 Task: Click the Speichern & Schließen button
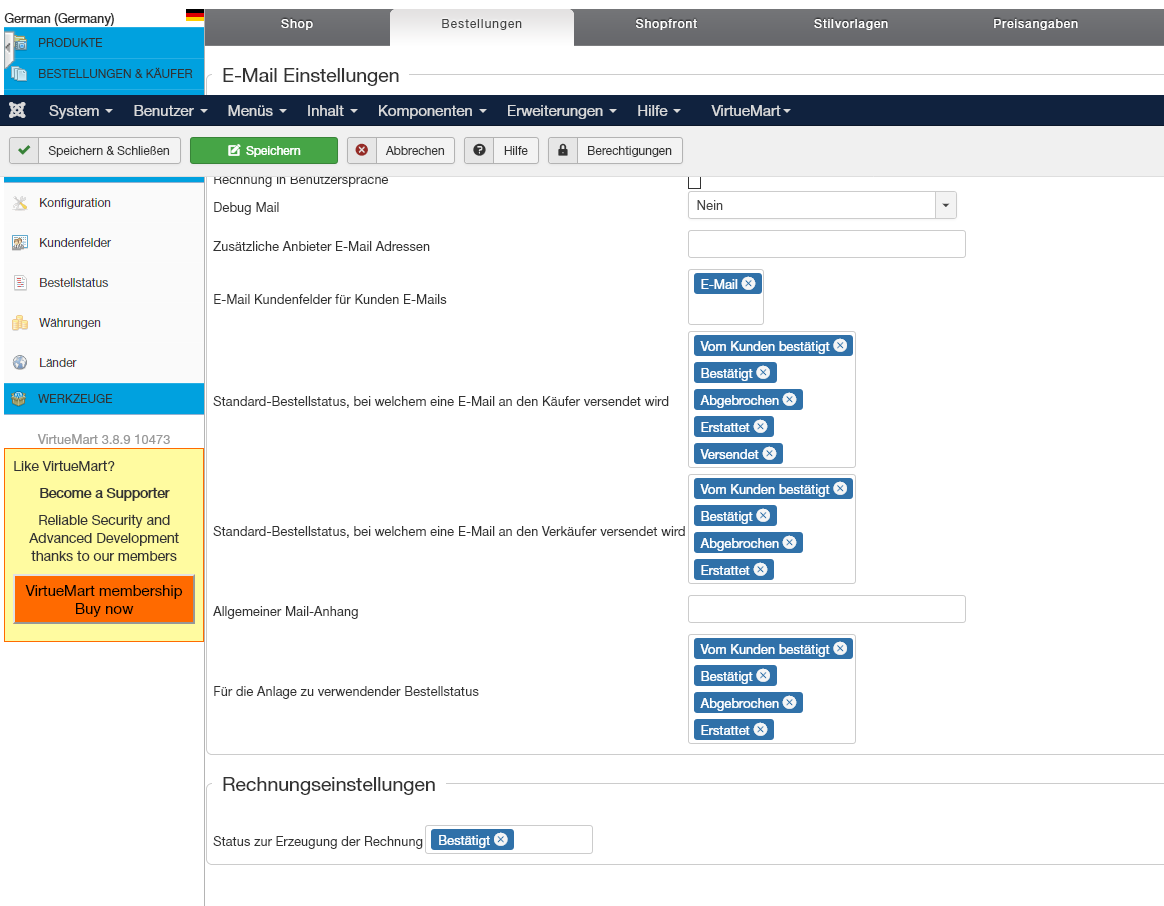pyautogui.click(x=96, y=151)
